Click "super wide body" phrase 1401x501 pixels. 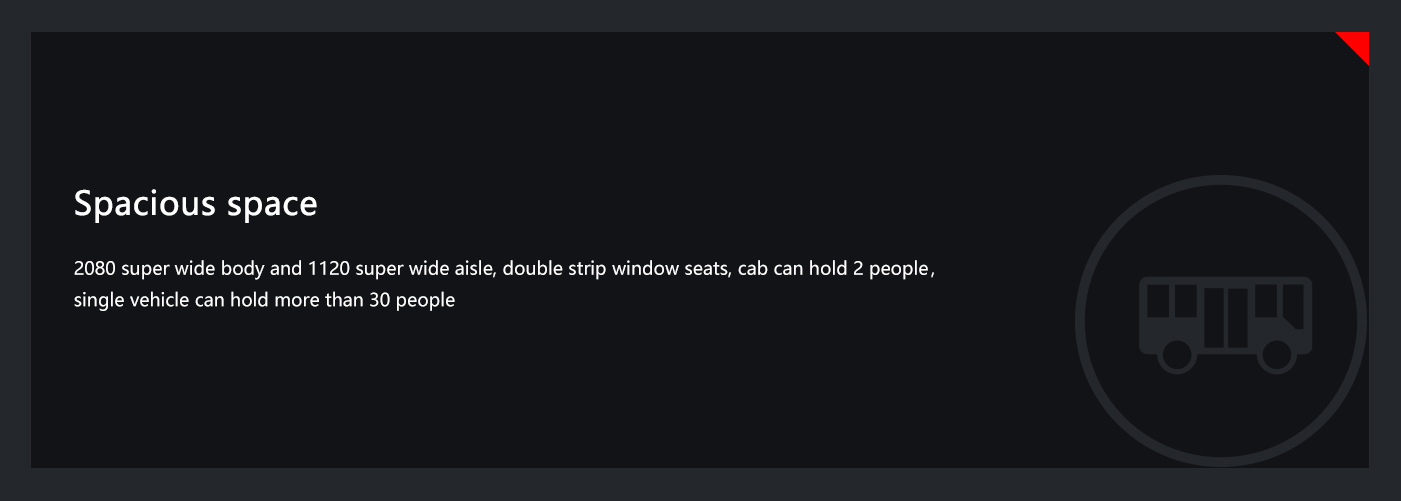pyautogui.click(x=193, y=270)
